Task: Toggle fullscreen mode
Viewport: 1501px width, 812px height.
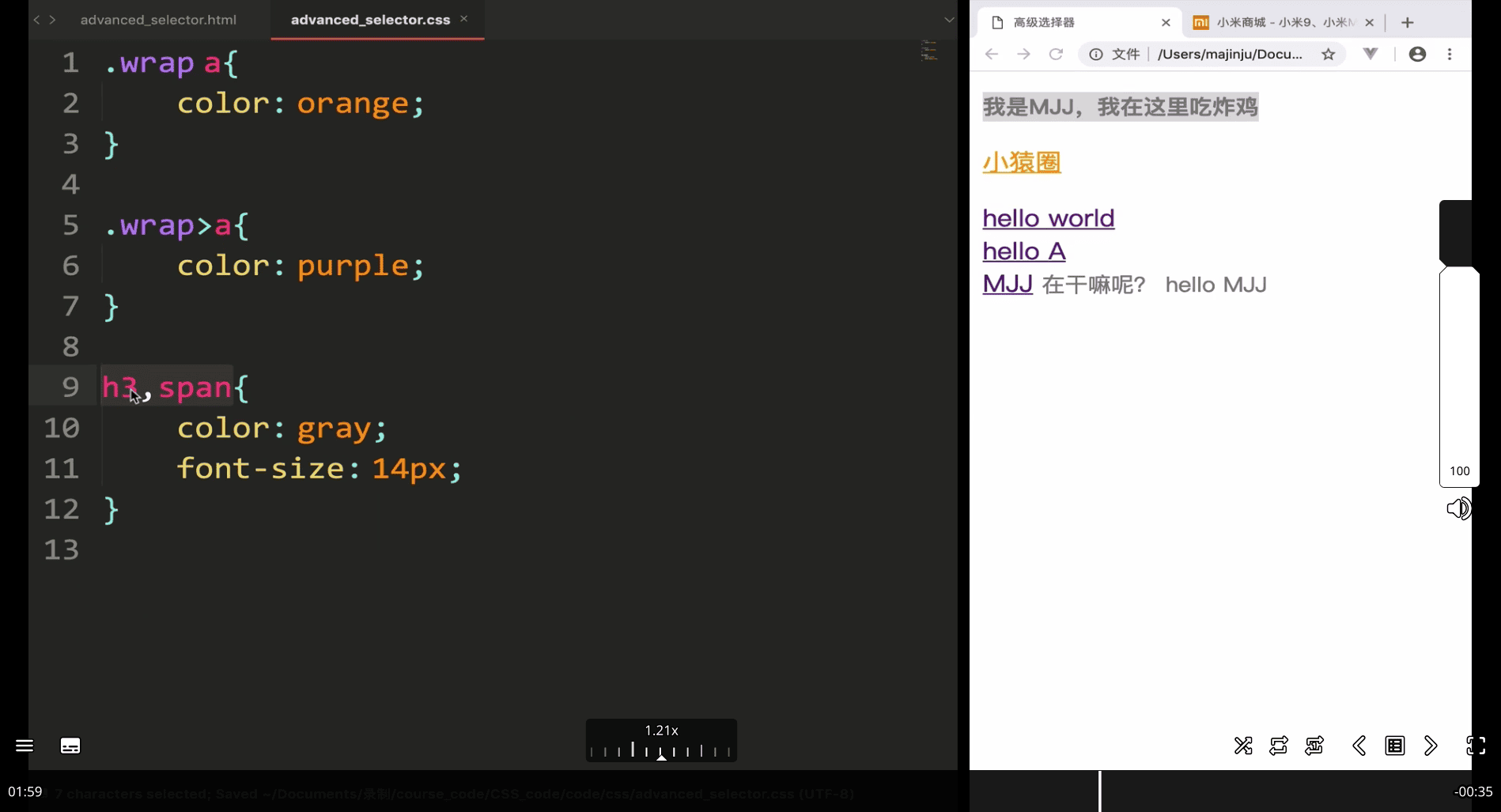Action: pyautogui.click(x=1476, y=746)
